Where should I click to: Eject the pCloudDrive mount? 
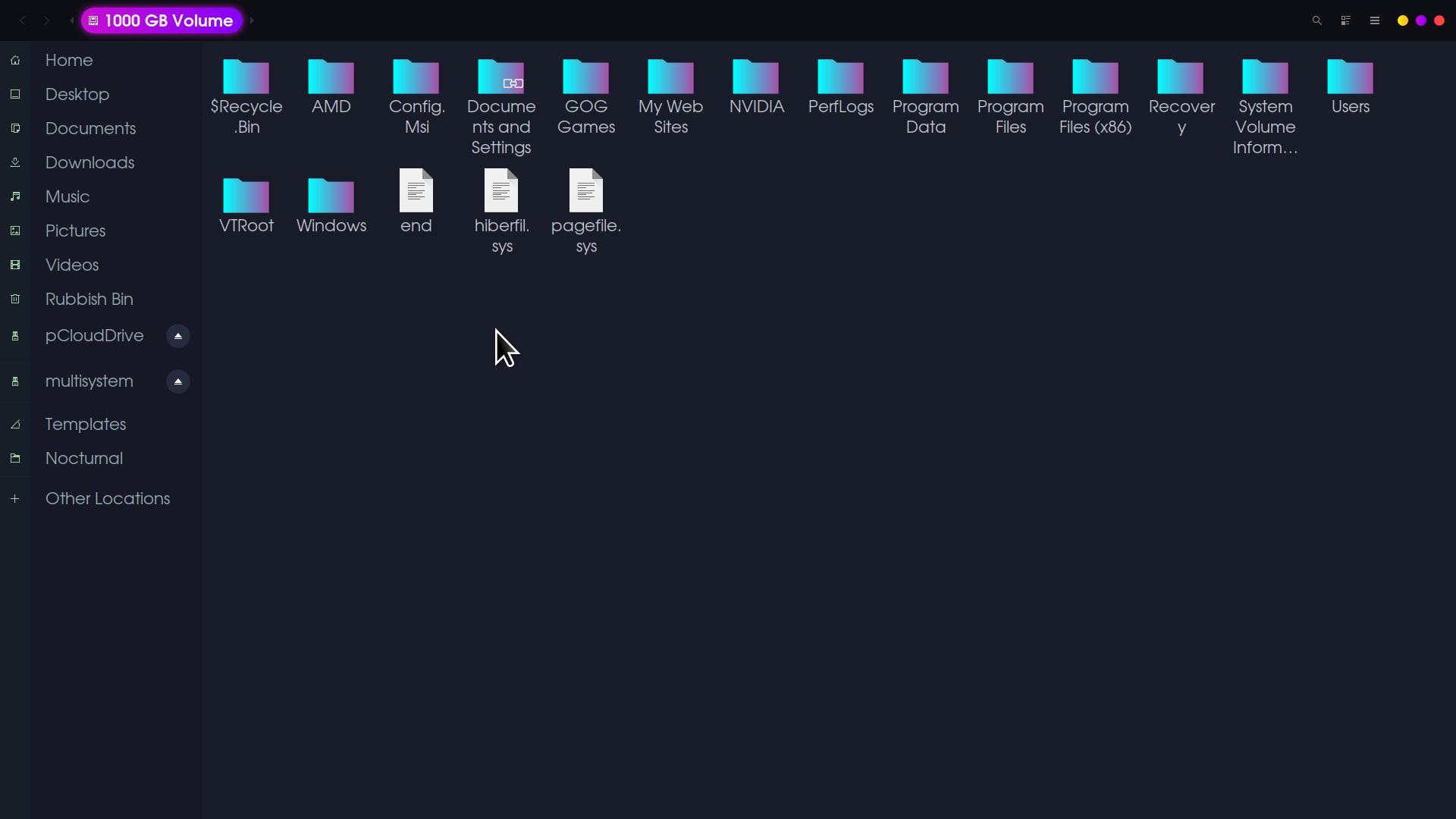point(178,336)
